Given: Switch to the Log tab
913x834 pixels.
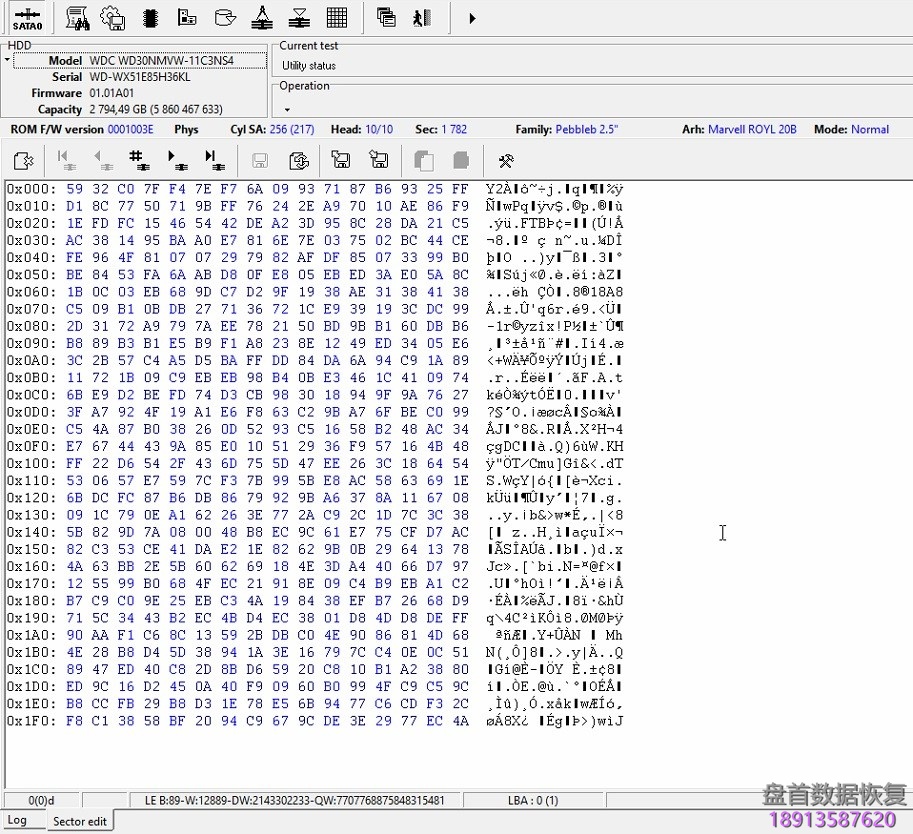Looking at the screenshot, I should pyautogui.click(x=22, y=820).
